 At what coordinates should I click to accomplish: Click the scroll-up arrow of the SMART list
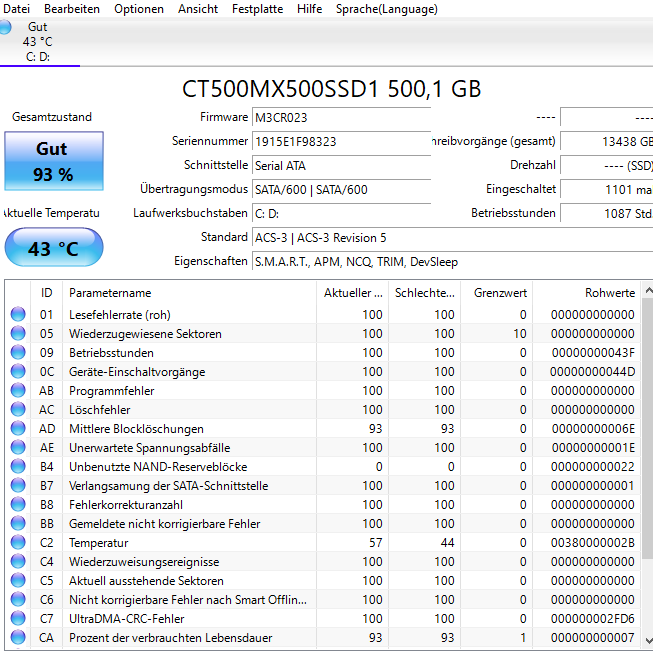point(648,290)
